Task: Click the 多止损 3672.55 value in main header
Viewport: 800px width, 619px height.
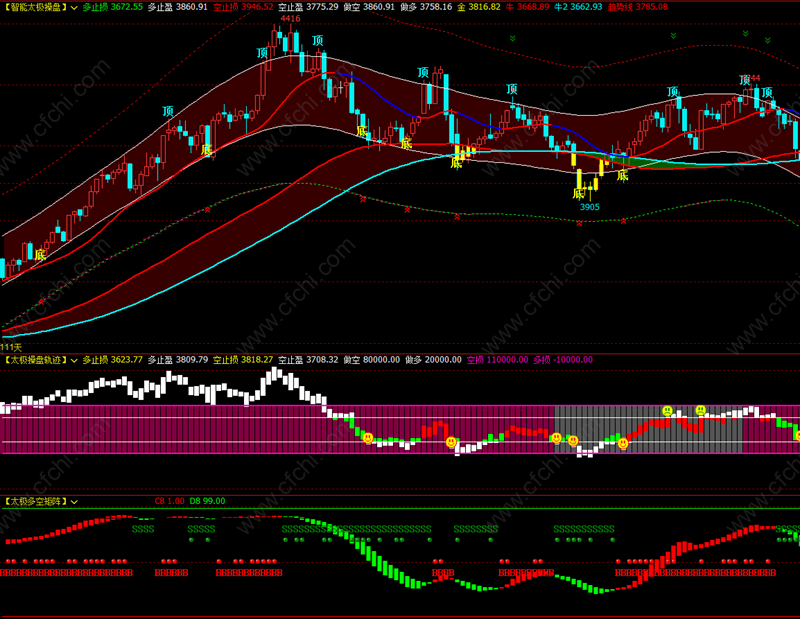Action: coord(113,7)
